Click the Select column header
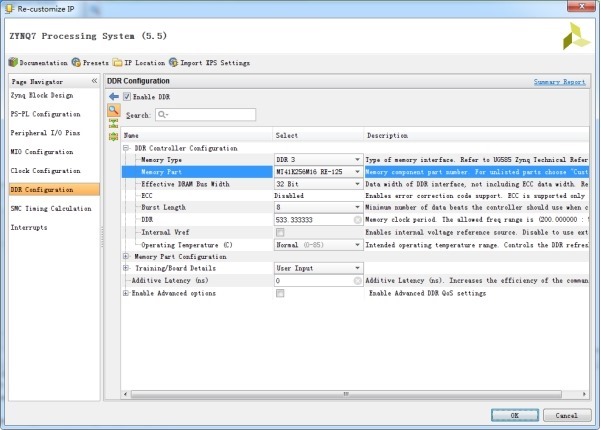The image size is (601, 430). coord(318,135)
